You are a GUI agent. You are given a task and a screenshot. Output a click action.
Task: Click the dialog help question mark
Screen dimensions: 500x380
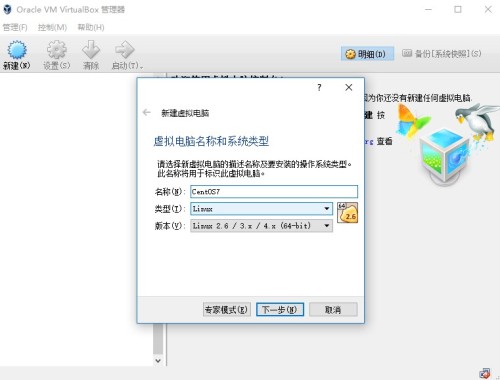coord(319,87)
